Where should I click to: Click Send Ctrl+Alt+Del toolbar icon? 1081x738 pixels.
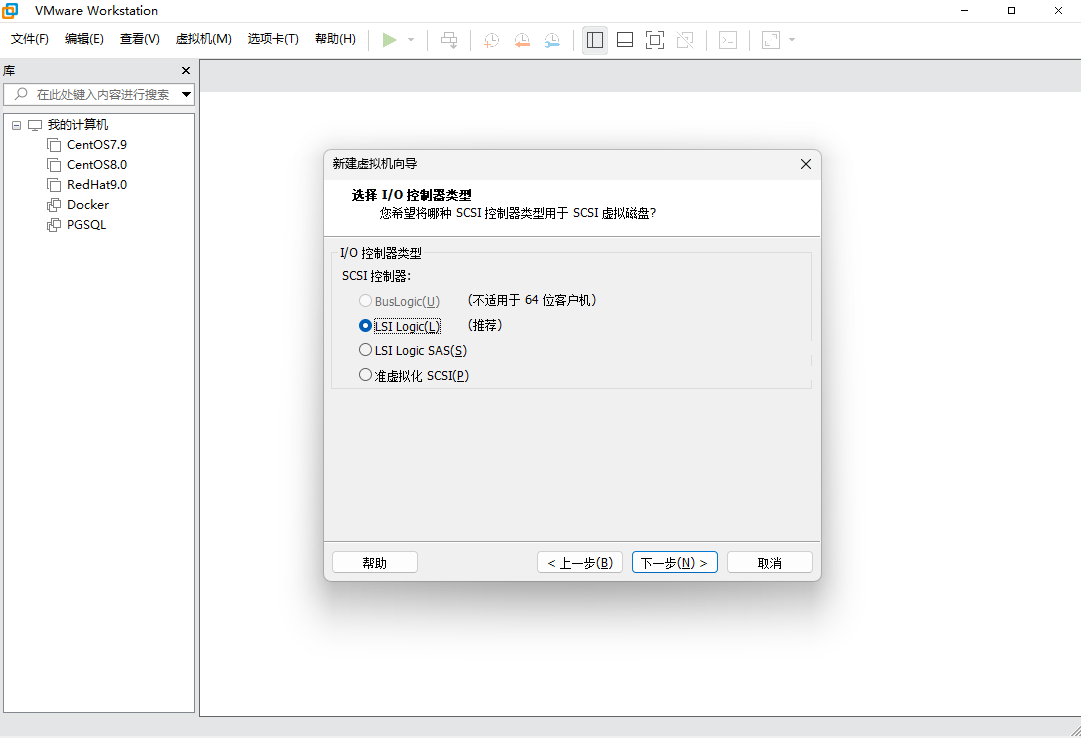(449, 40)
